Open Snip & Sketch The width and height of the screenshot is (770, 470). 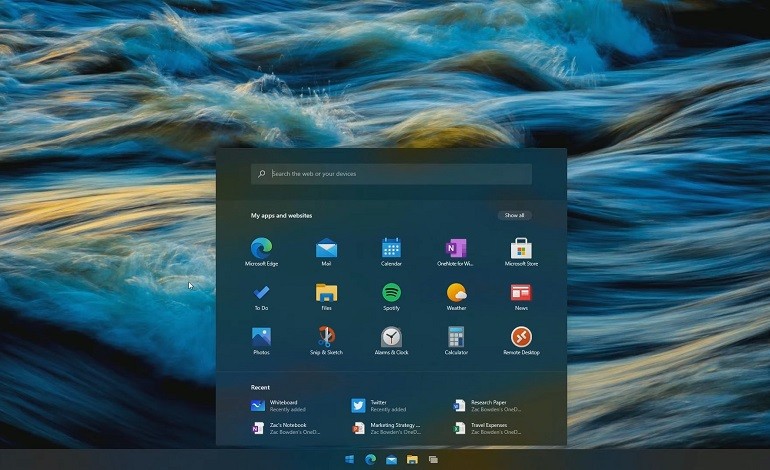pyautogui.click(x=326, y=341)
